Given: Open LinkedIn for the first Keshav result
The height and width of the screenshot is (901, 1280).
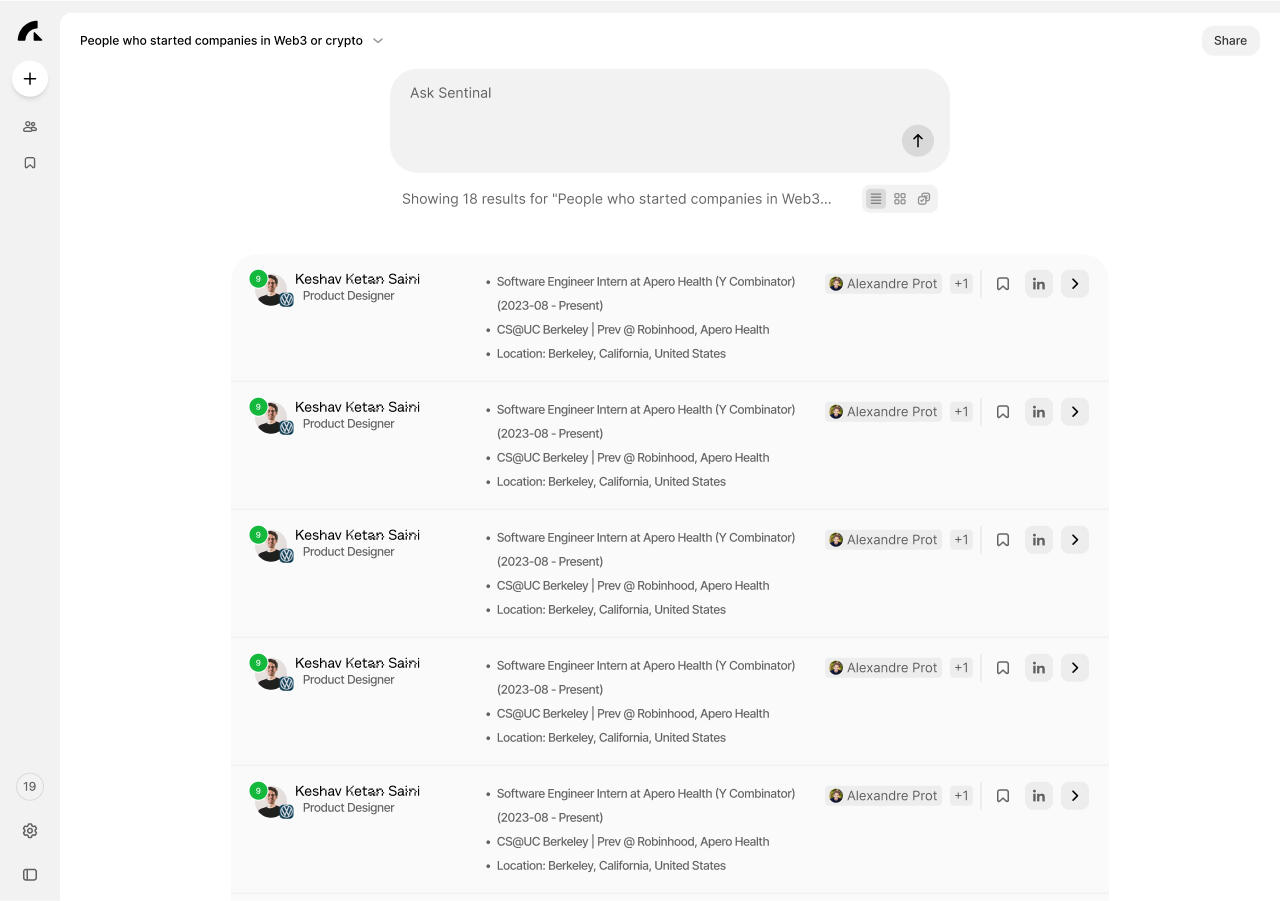Looking at the screenshot, I should (1039, 284).
